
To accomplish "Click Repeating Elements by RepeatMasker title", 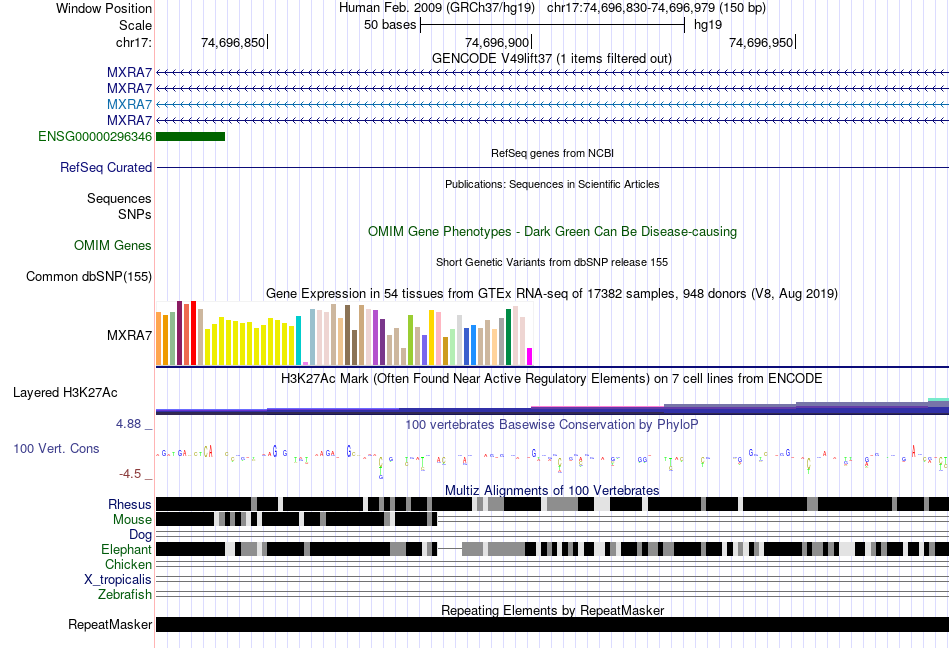I will [x=552, y=610].
